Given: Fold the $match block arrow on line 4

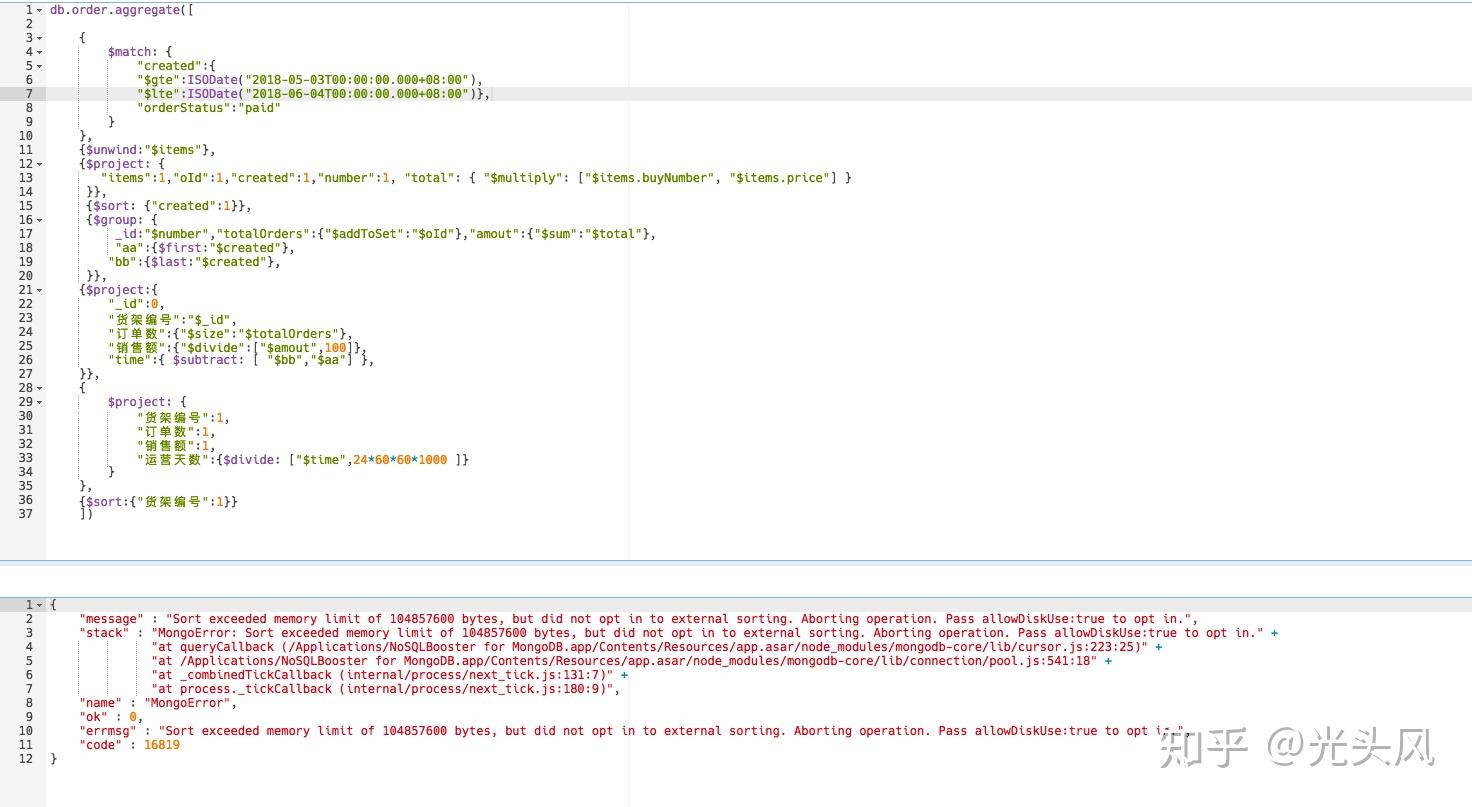Looking at the screenshot, I should click(x=40, y=52).
